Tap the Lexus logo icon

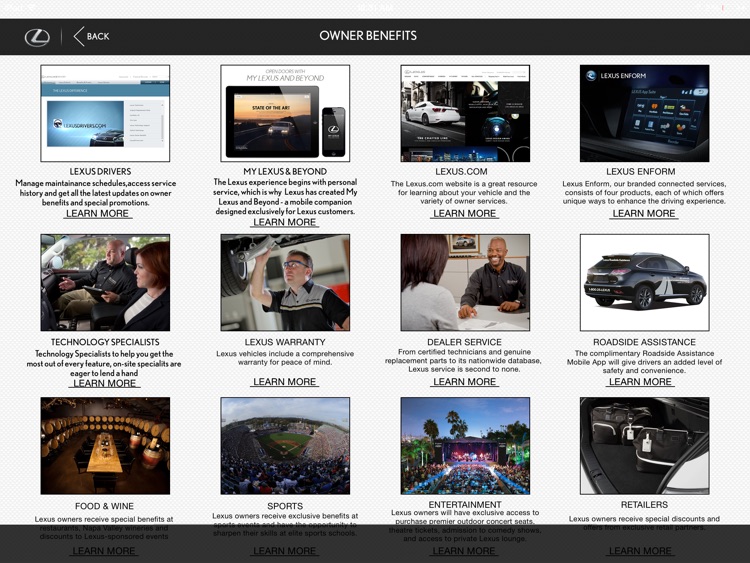[x=37, y=37]
